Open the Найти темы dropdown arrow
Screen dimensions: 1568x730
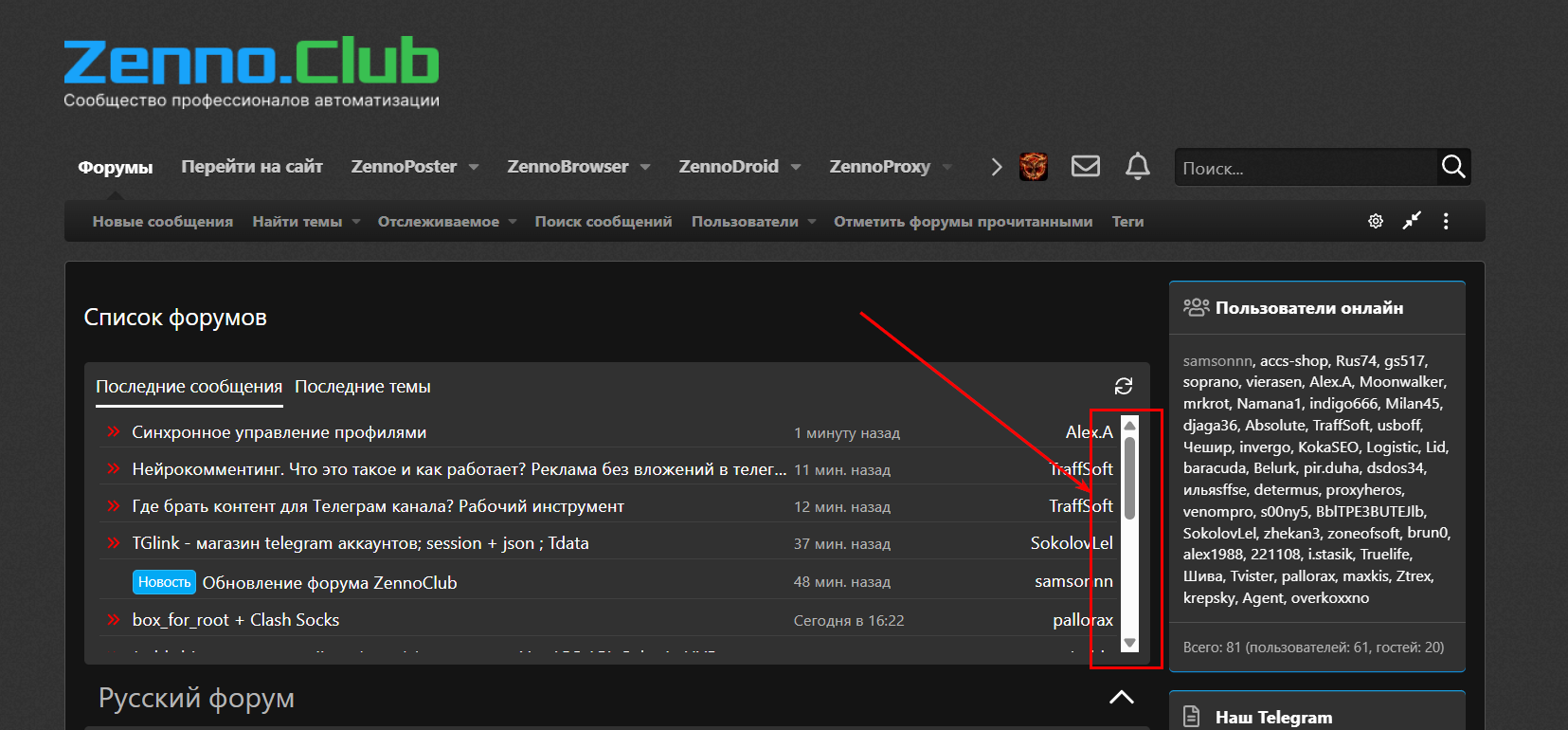point(356,222)
